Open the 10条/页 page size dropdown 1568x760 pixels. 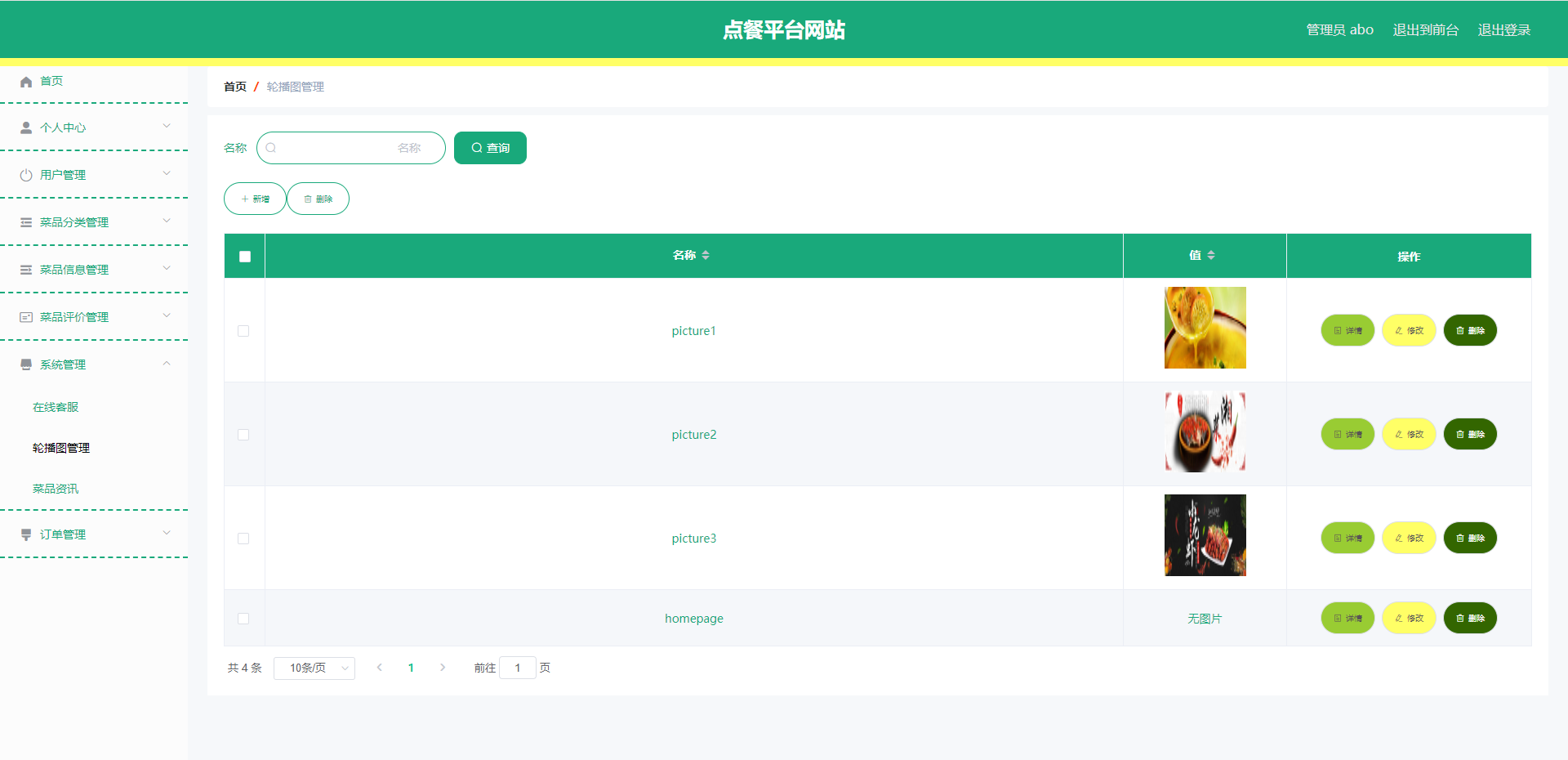[x=314, y=668]
